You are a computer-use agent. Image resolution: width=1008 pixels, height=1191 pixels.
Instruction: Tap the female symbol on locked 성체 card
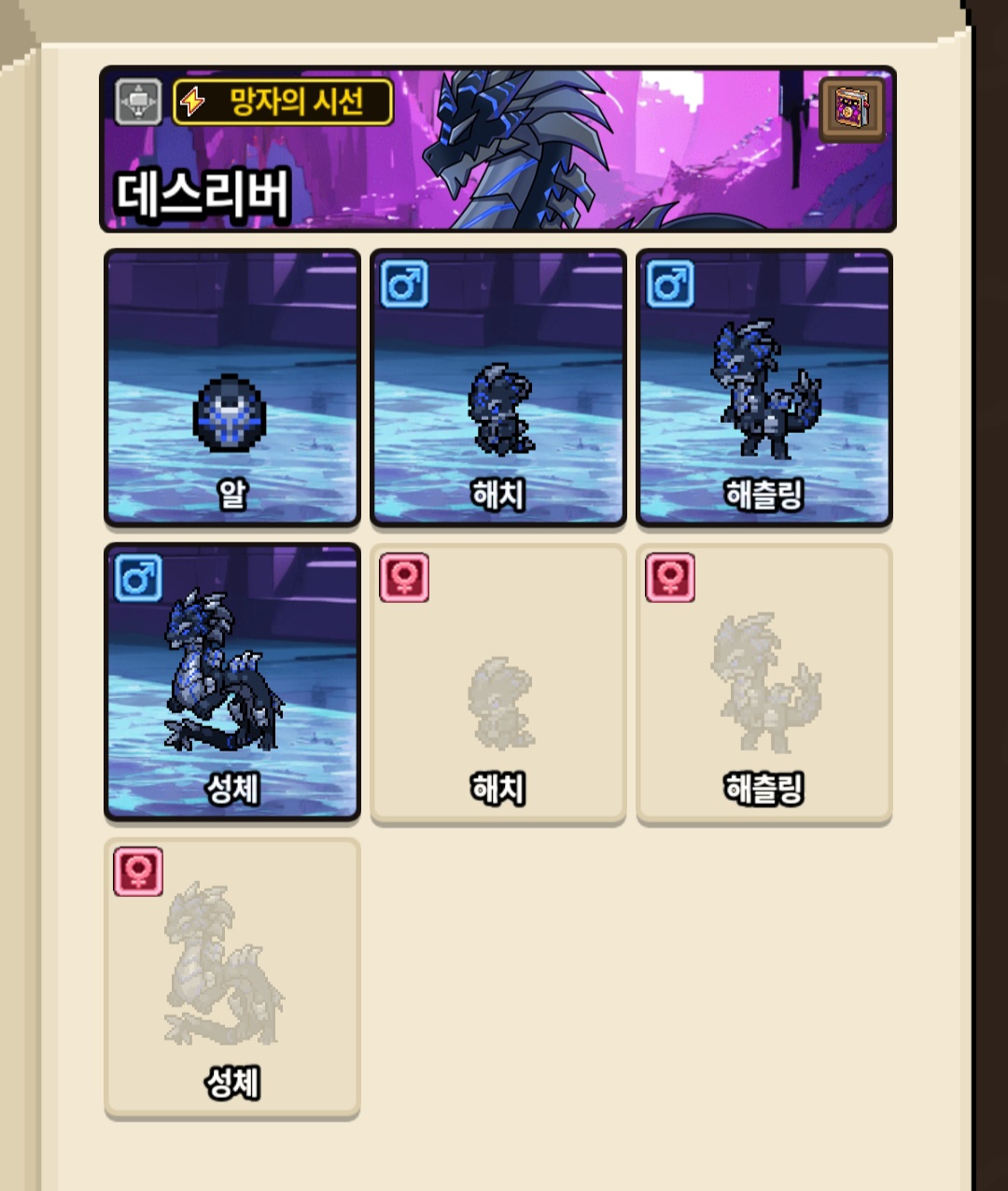pyautogui.click(x=138, y=872)
